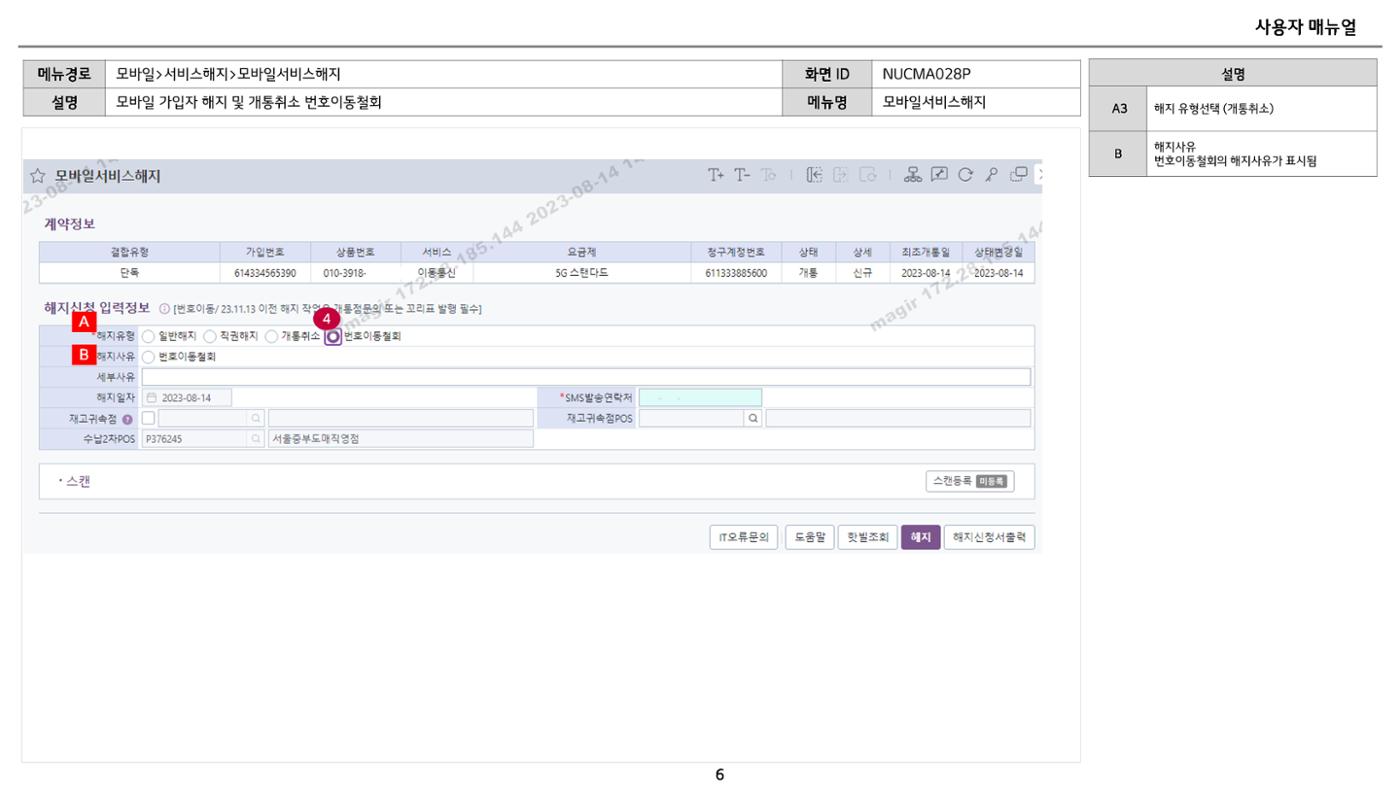The image size is (1400, 788).
Task: Click the panel collapse arrow icon
Action: pos(817,175)
